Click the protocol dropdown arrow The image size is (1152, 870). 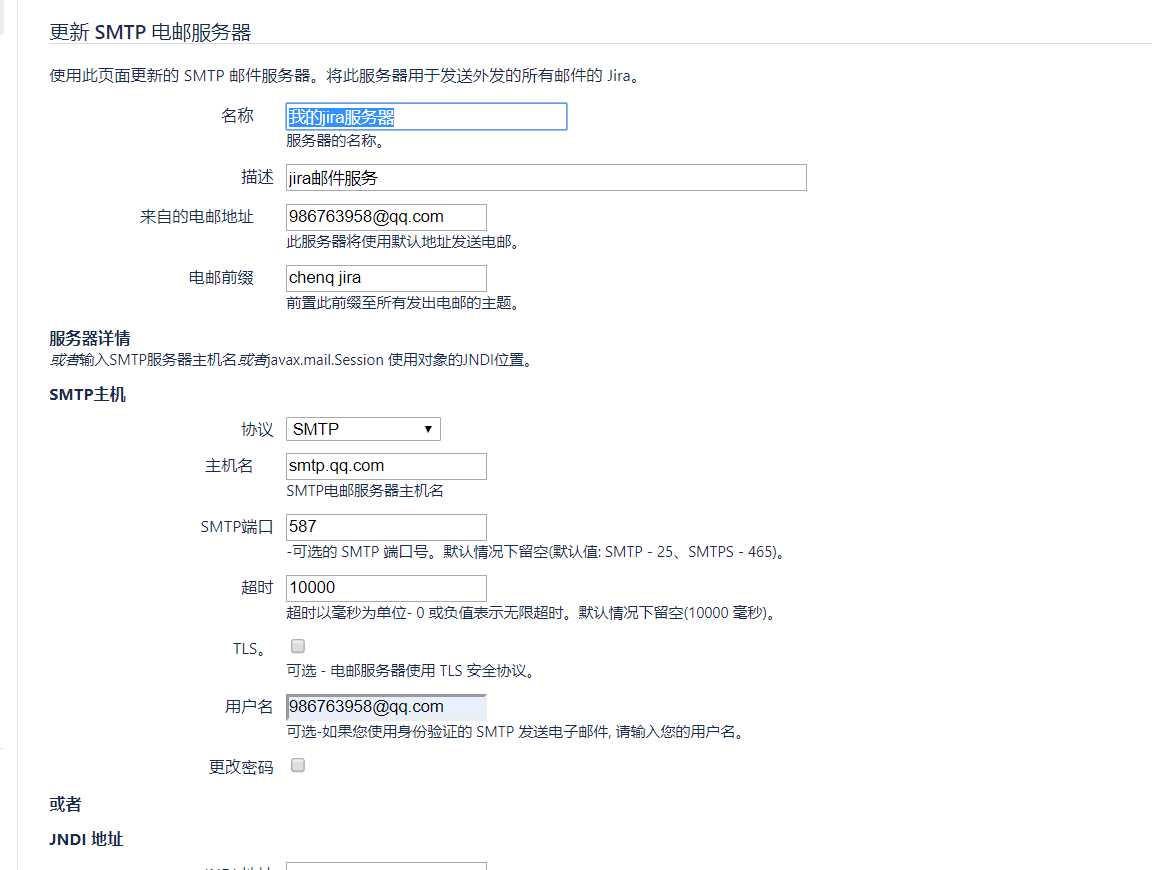pos(430,428)
